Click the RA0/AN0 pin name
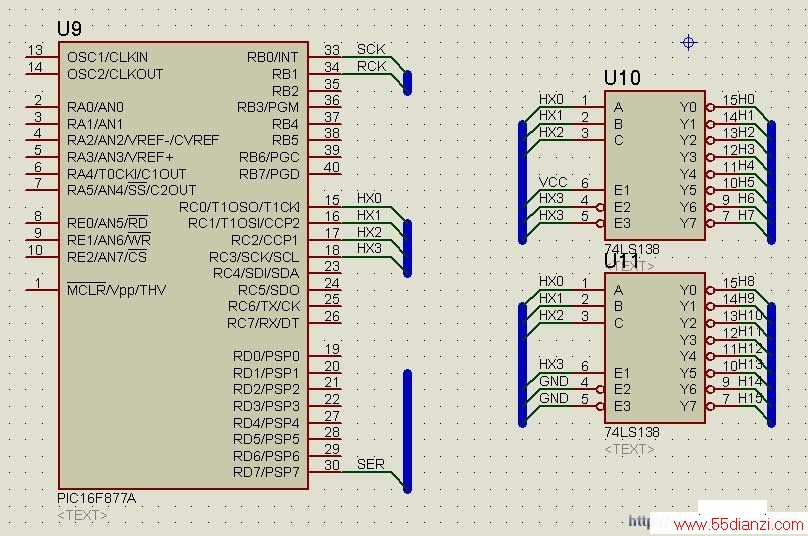The height and width of the screenshot is (536, 808). click(x=95, y=107)
